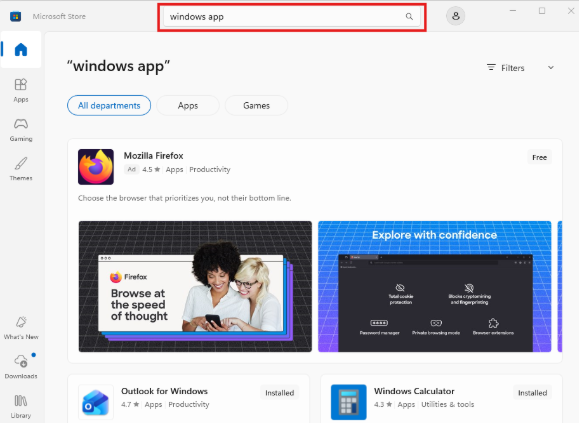Expand the Filters chevron dropdown
Viewport: 579px width, 423px height.
coord(551,68)
